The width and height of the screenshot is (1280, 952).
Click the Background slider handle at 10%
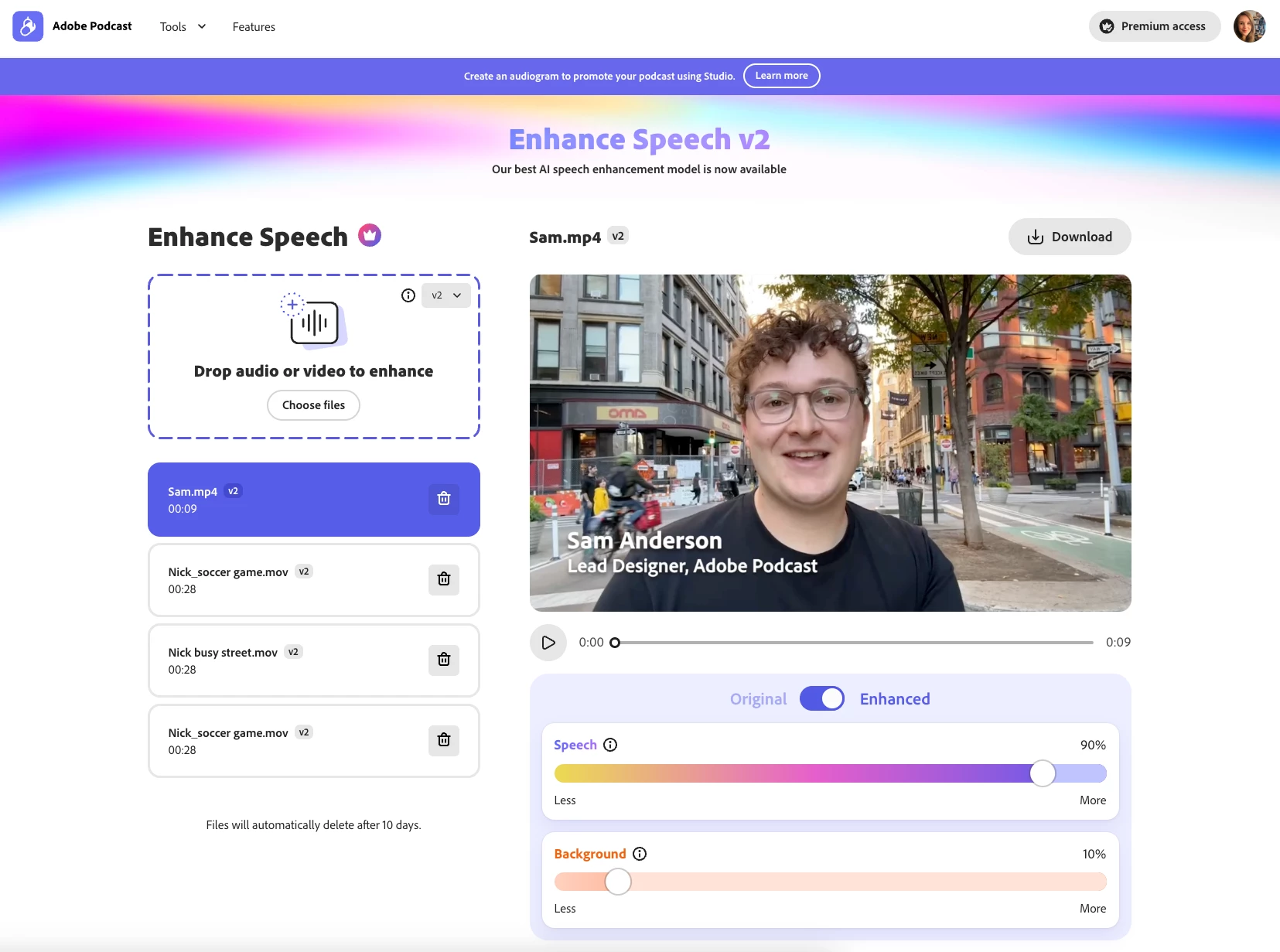[618, 882]
